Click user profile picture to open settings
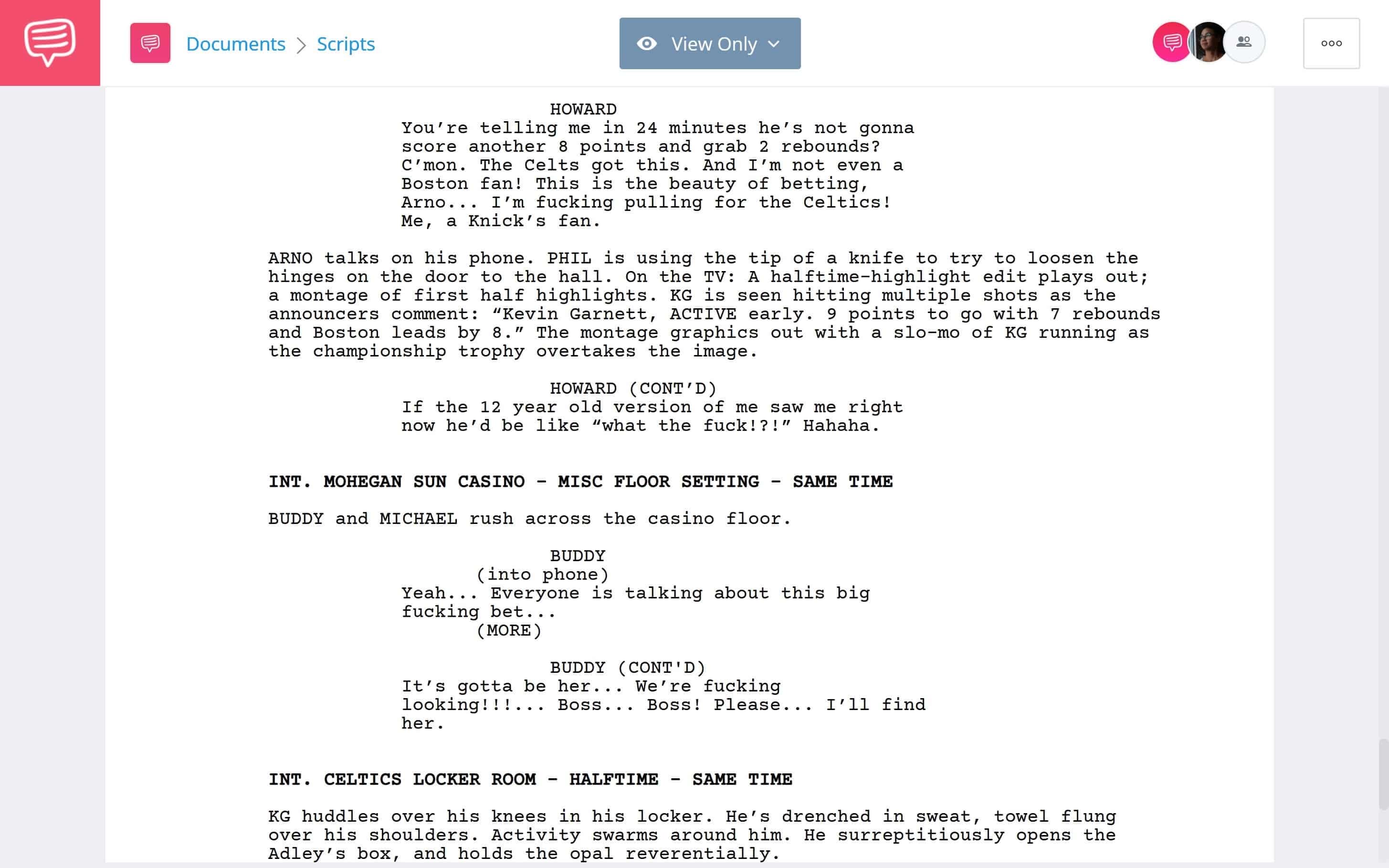This screenshot has height=868, width=1389. [x=1207, y=42]
